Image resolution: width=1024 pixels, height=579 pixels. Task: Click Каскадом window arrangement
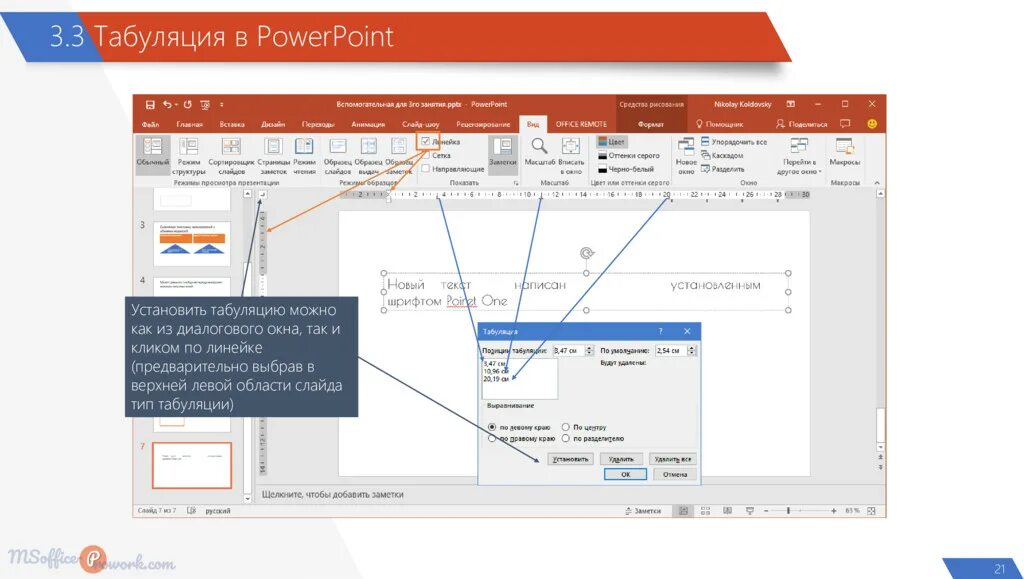722,155
